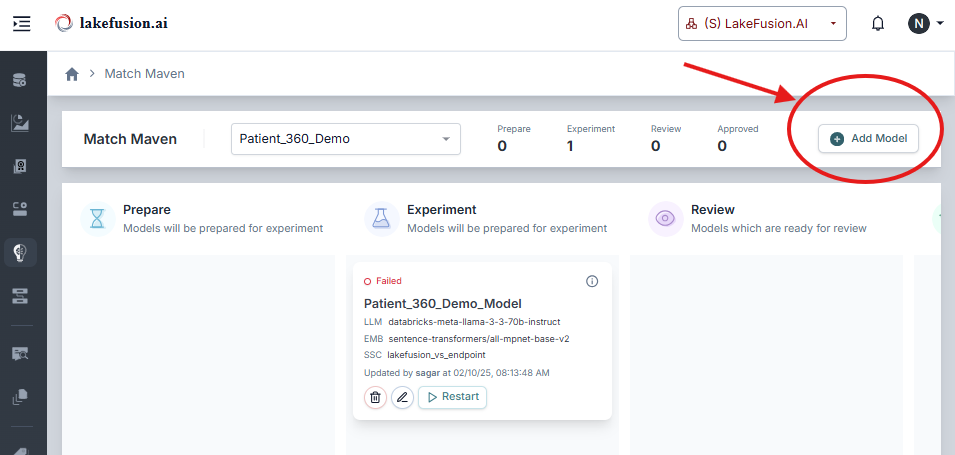Click the Match Maven breadcrumb
The image size is (955, 455).
[144, 74]
